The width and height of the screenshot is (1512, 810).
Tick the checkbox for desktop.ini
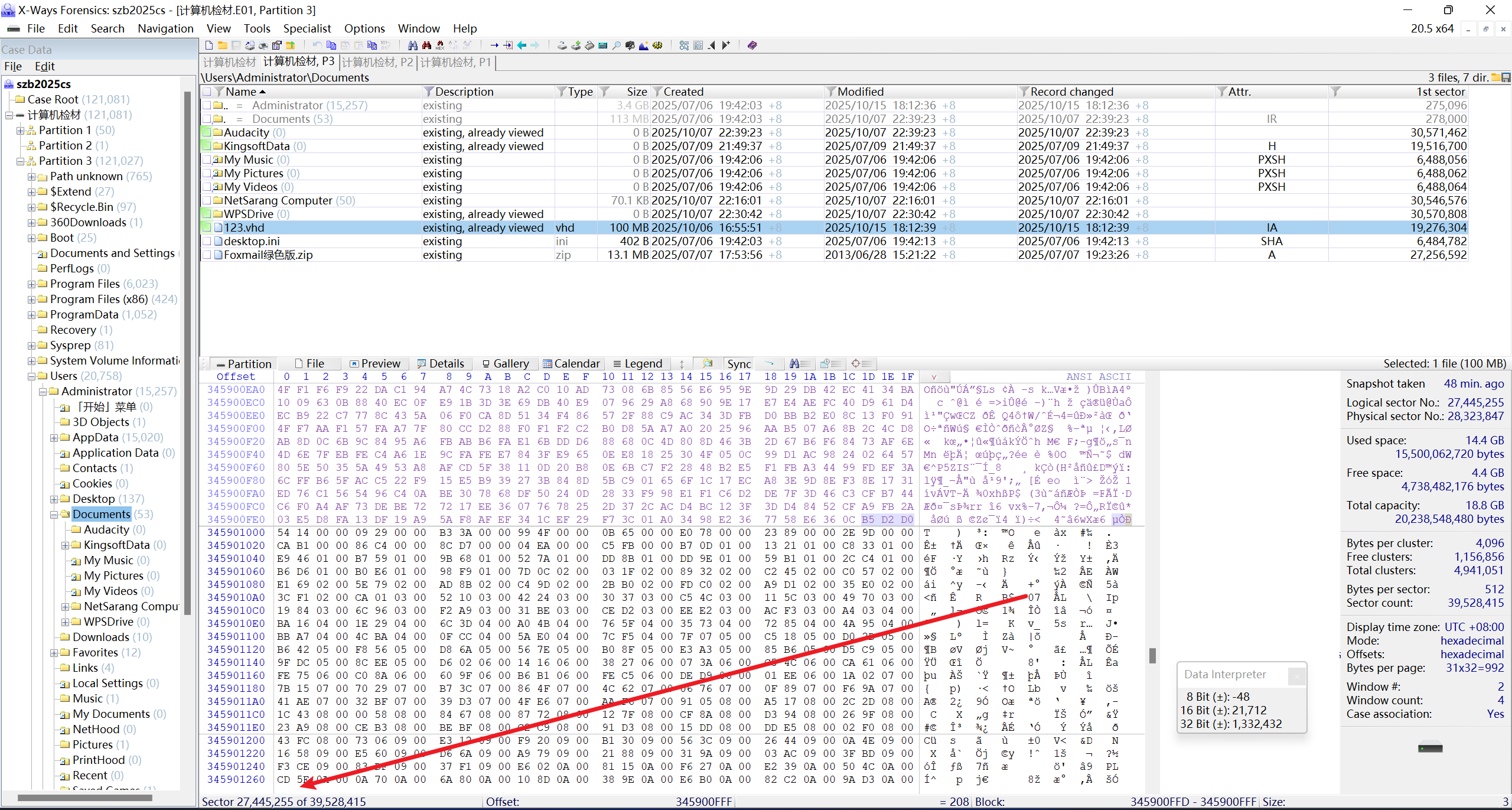(207, 241)
